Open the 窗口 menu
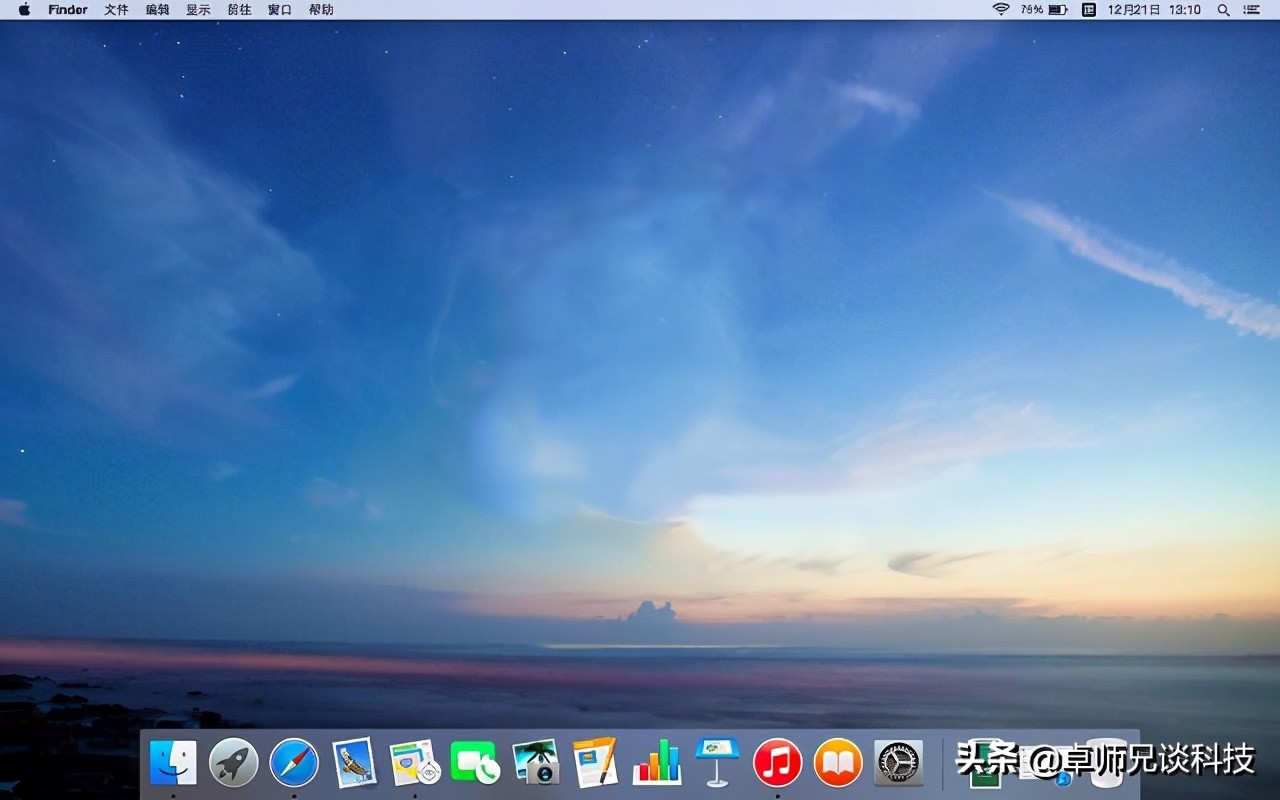1280x800 pixels. 280,10
